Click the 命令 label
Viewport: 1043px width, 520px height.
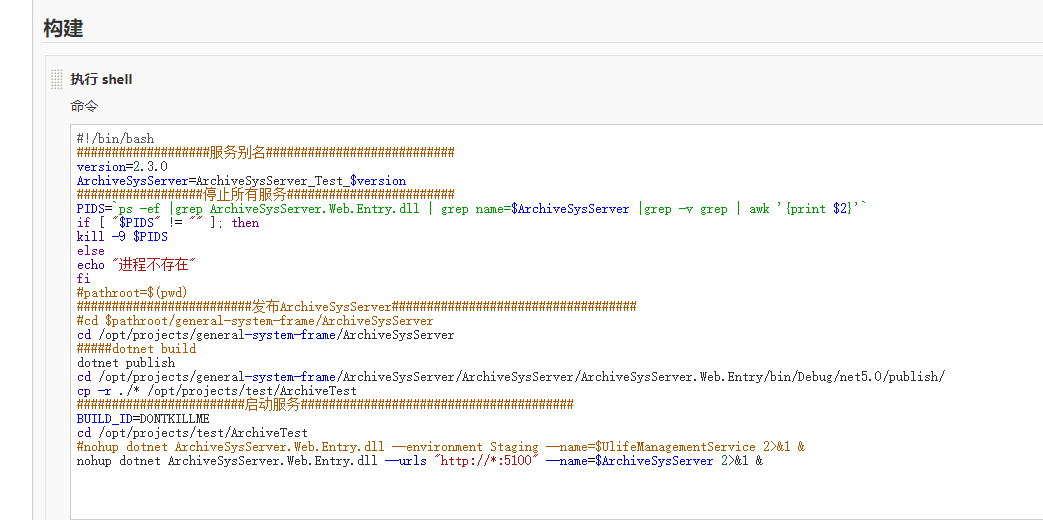[x=84, y=106]
